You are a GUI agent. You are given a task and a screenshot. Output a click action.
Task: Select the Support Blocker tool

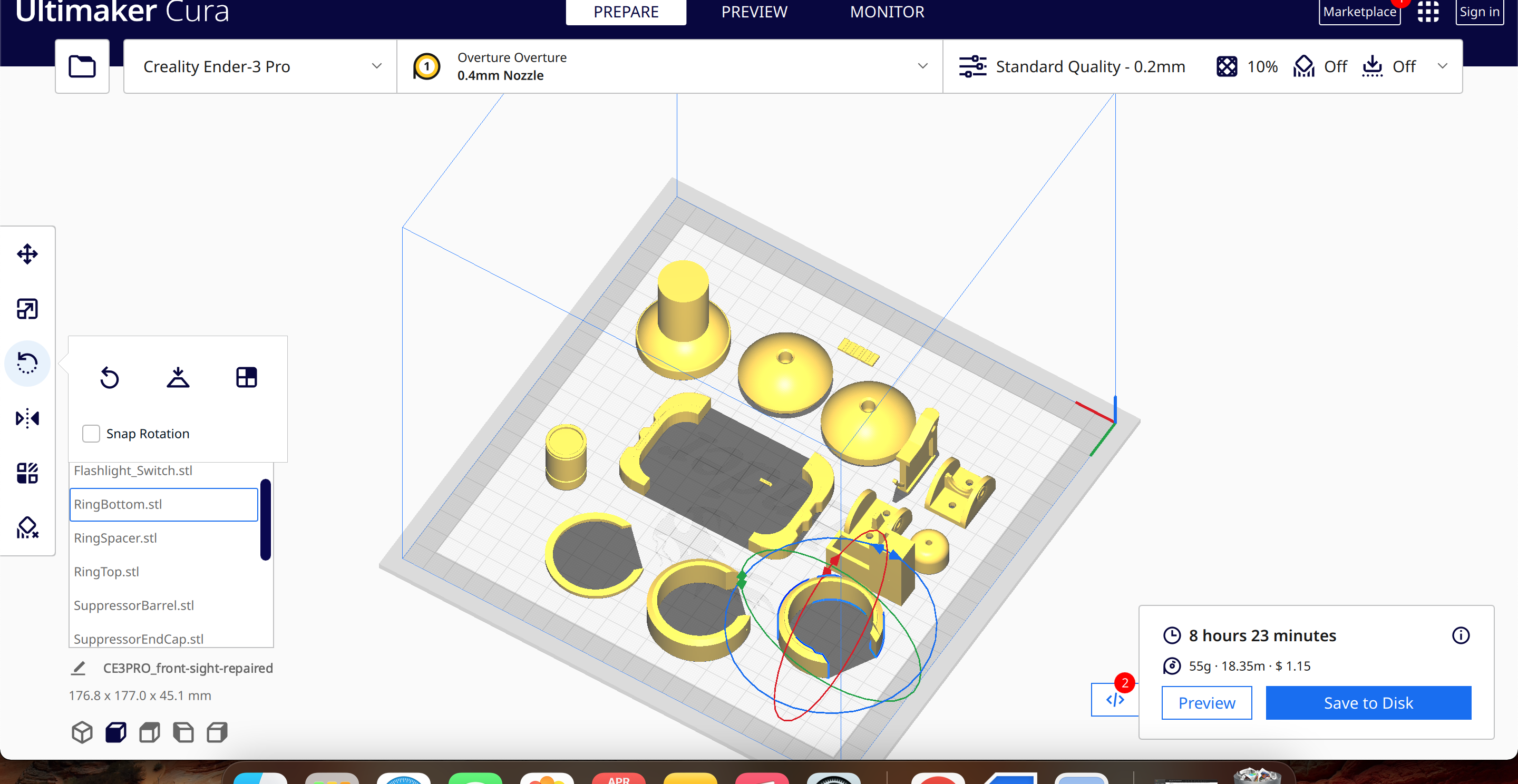[x=27, y=527]
